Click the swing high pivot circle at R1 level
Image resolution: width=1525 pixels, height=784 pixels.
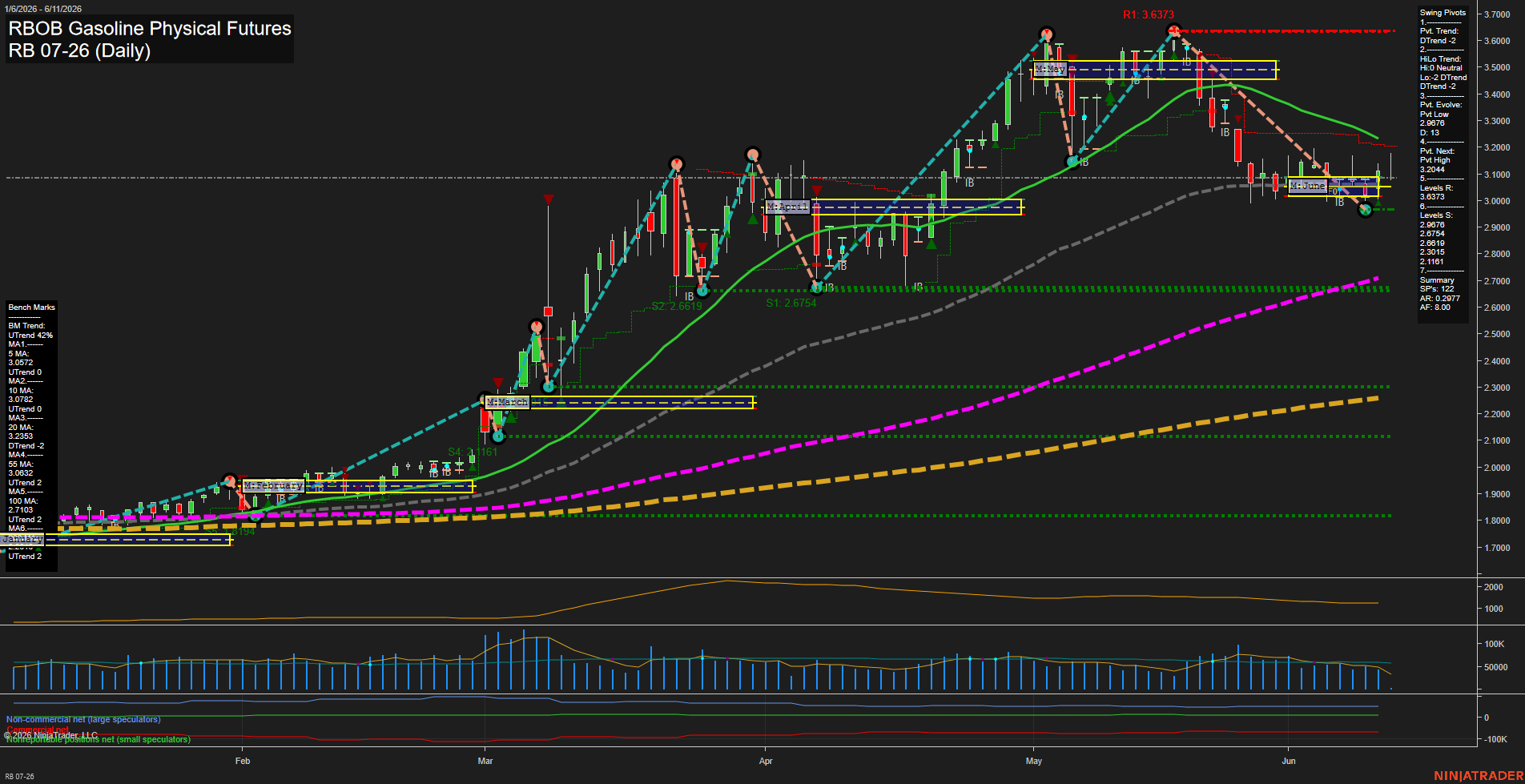tap(1173, 31)
